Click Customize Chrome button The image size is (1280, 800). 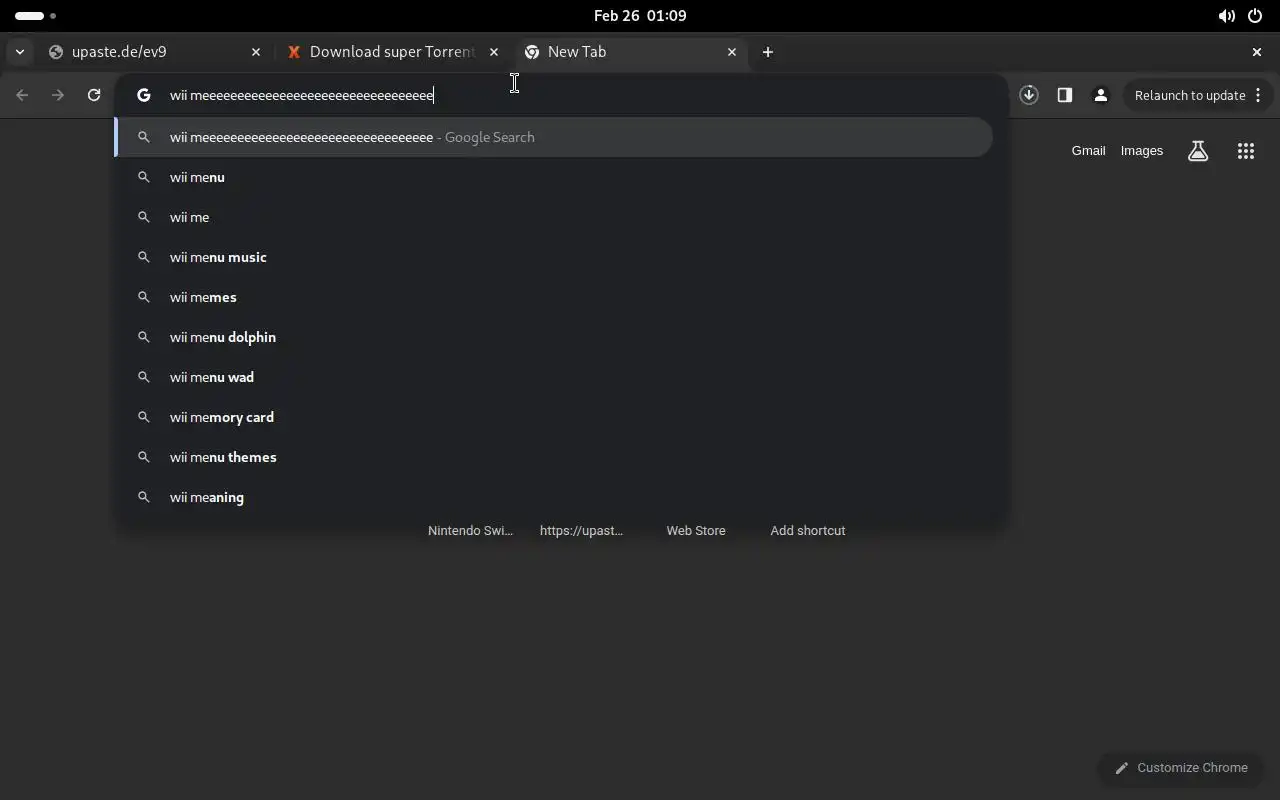click(x=1182, y=768)
